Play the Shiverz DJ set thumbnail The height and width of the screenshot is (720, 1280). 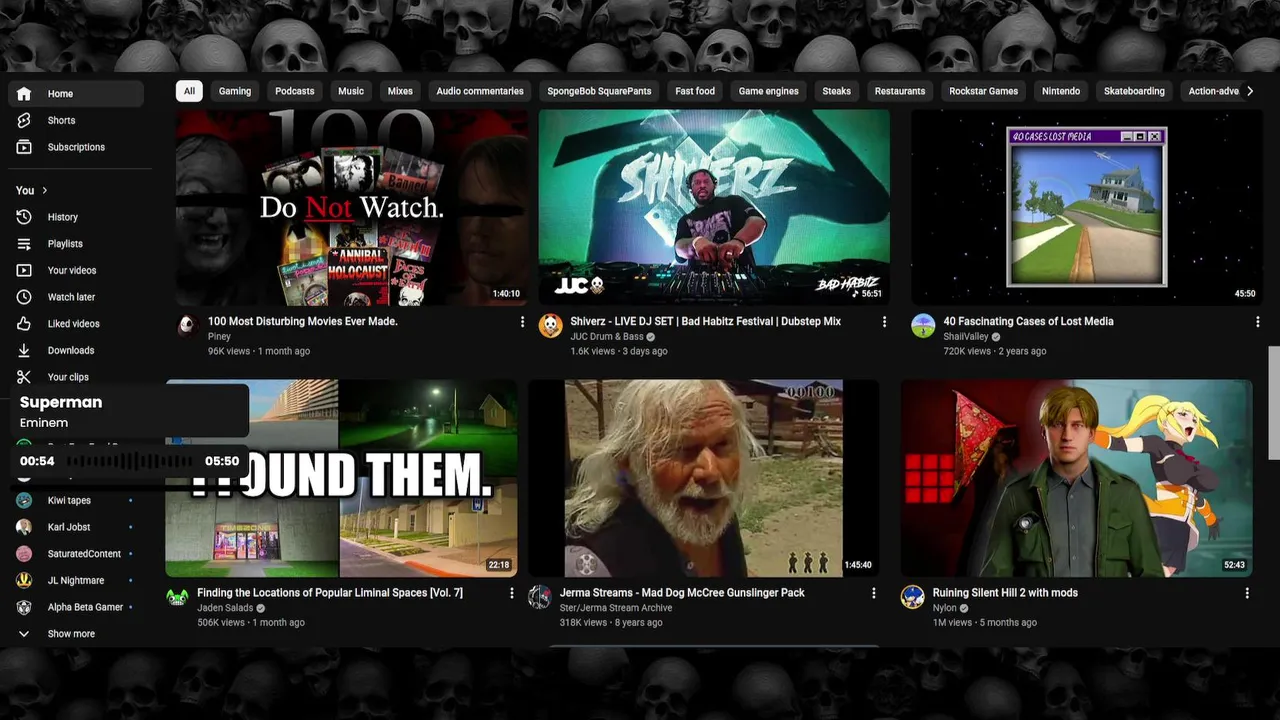(714, 207)
